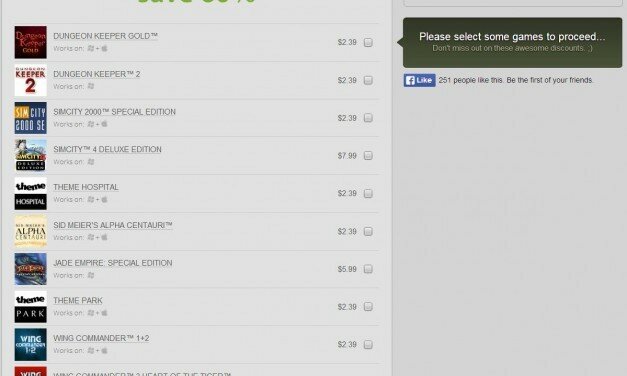Click 'Please select some games to proceed' message
Screen dimensions: 627x376
click(x=512, y=37)
